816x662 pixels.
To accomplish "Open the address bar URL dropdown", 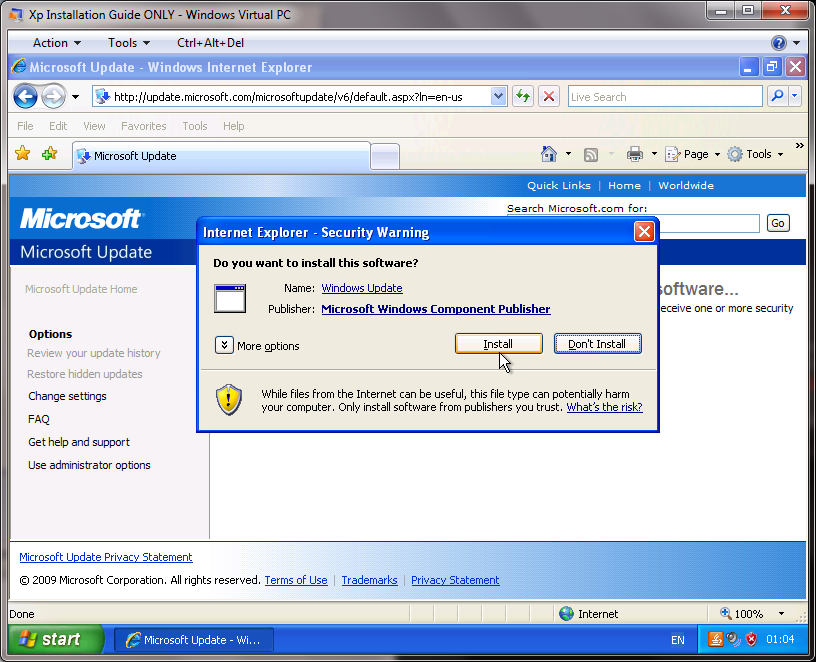I will point(499,96).
